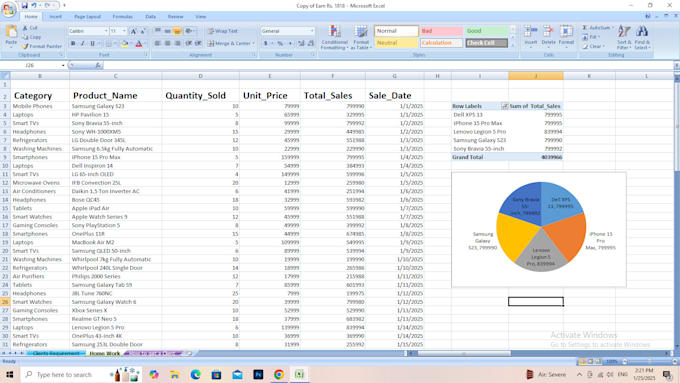Increase font size with Grow Font
The width and height of the screenshot is (680, 383).
tap(133, 31)
